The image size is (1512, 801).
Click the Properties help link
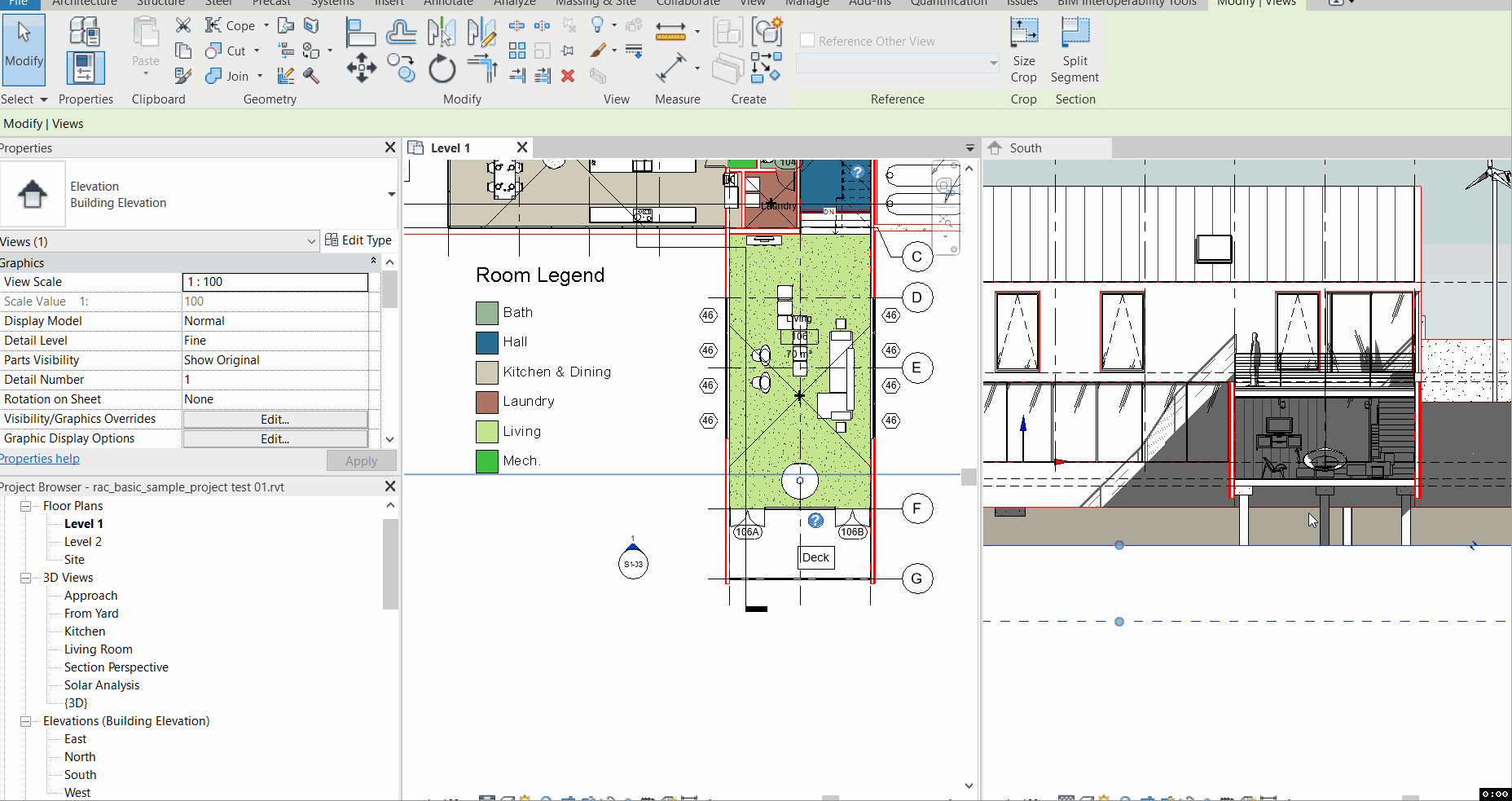[x=39, y=458]
